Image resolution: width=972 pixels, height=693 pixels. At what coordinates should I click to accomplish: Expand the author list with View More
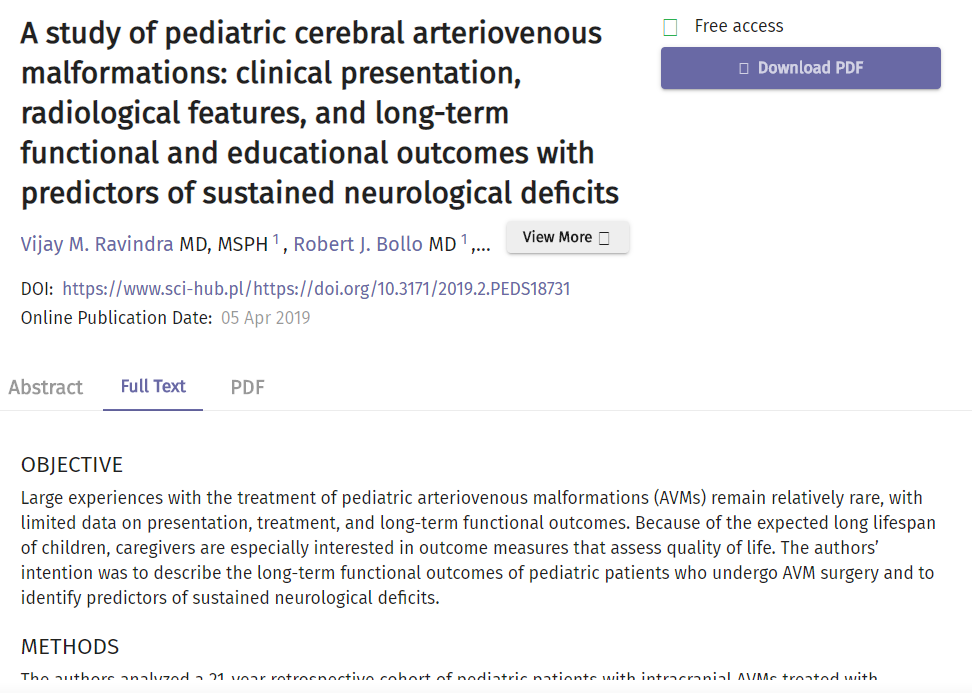tap(567, 237)
